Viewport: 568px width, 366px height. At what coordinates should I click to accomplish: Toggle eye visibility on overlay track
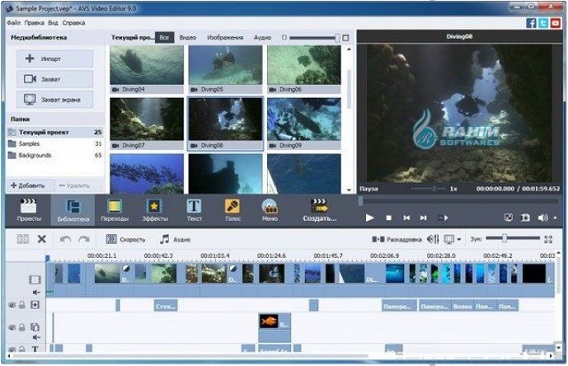(x=12, y=327)
